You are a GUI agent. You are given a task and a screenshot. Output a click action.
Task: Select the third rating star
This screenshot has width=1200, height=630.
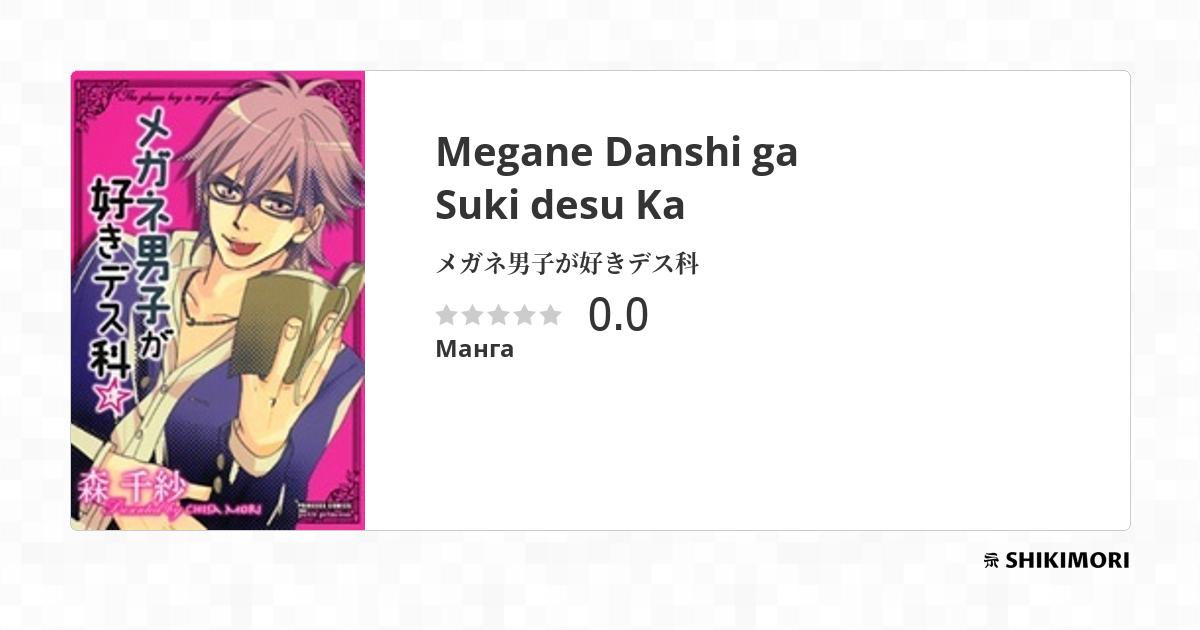pyautogui.click(x=499, y=315)
